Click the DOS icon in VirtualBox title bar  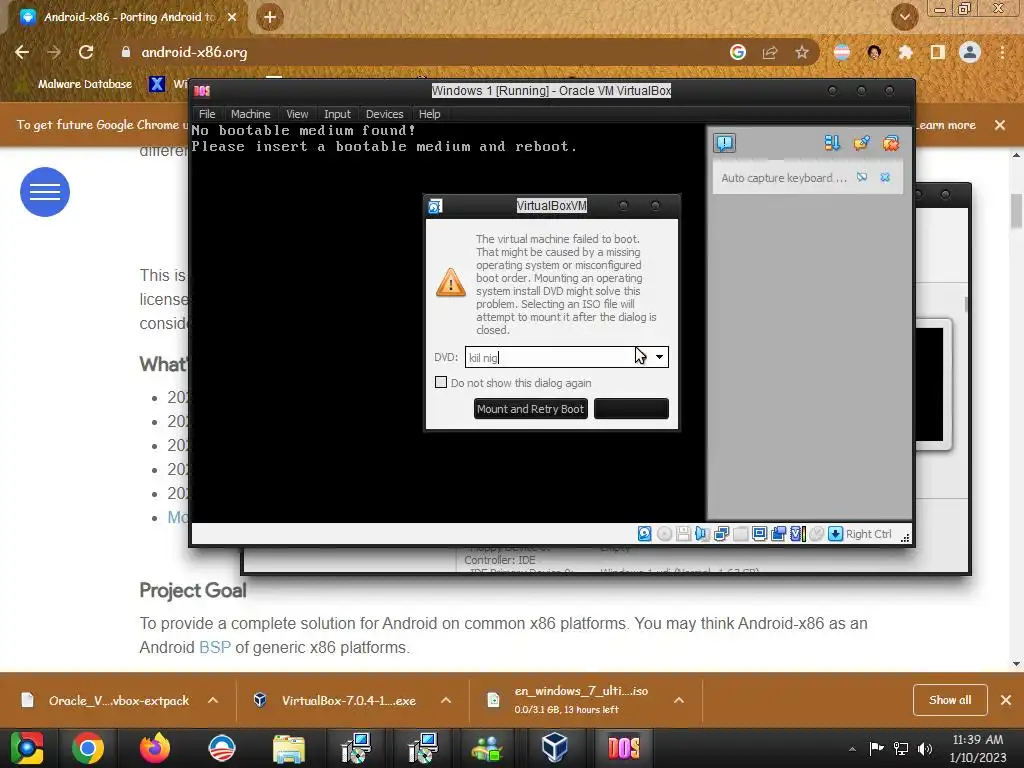click(202, 91)
